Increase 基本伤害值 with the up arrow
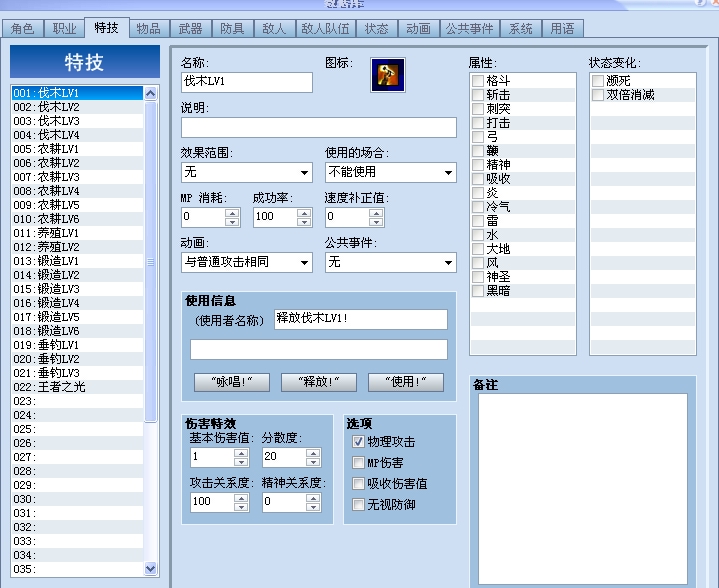 (241, 453)
